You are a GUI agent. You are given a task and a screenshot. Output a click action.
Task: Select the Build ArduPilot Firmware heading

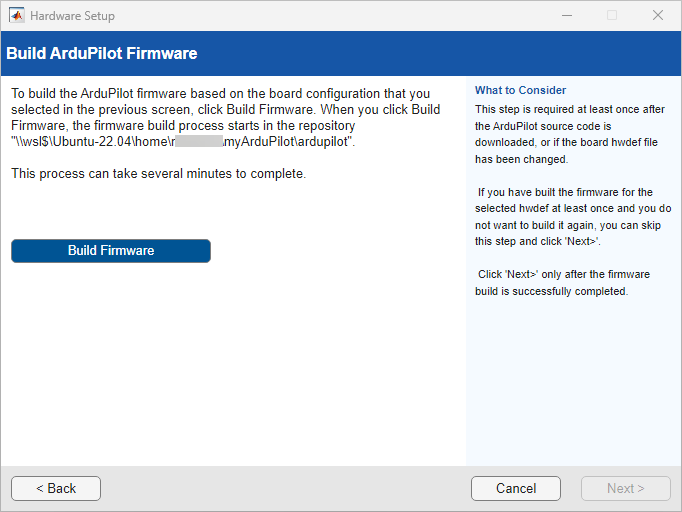click(x=102, y=53)
